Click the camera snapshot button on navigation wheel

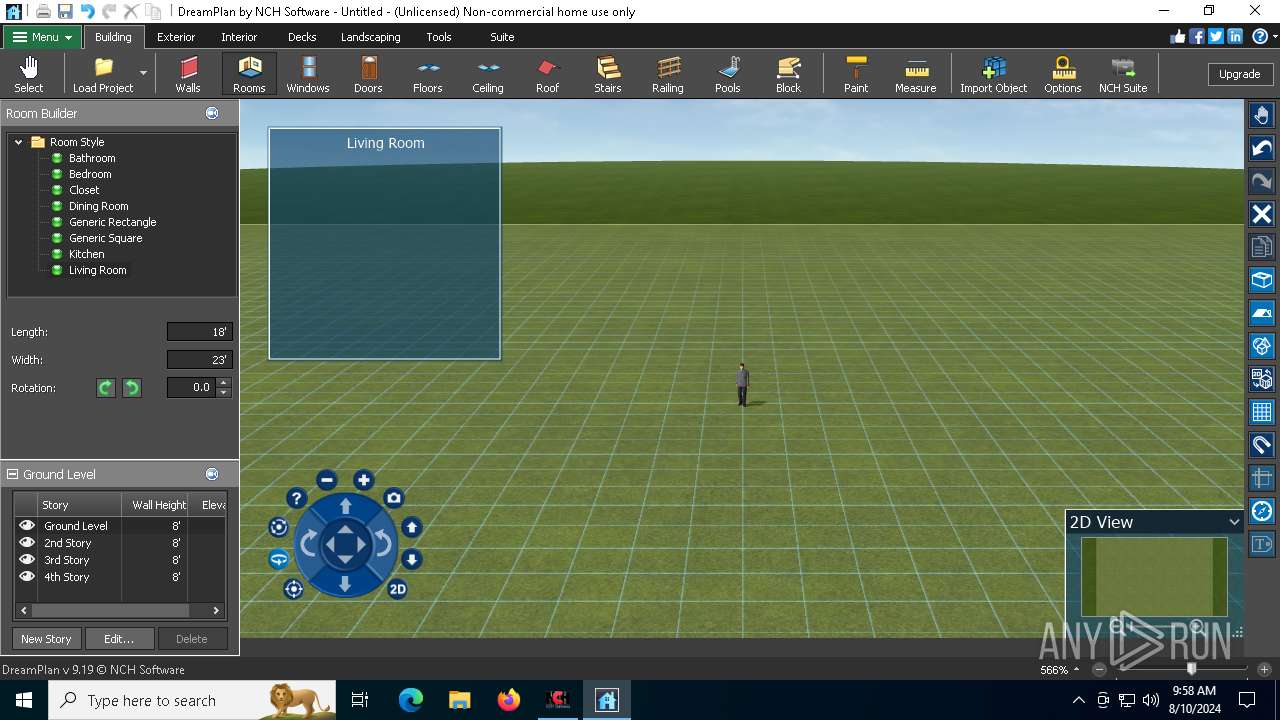tap(394, 498)
